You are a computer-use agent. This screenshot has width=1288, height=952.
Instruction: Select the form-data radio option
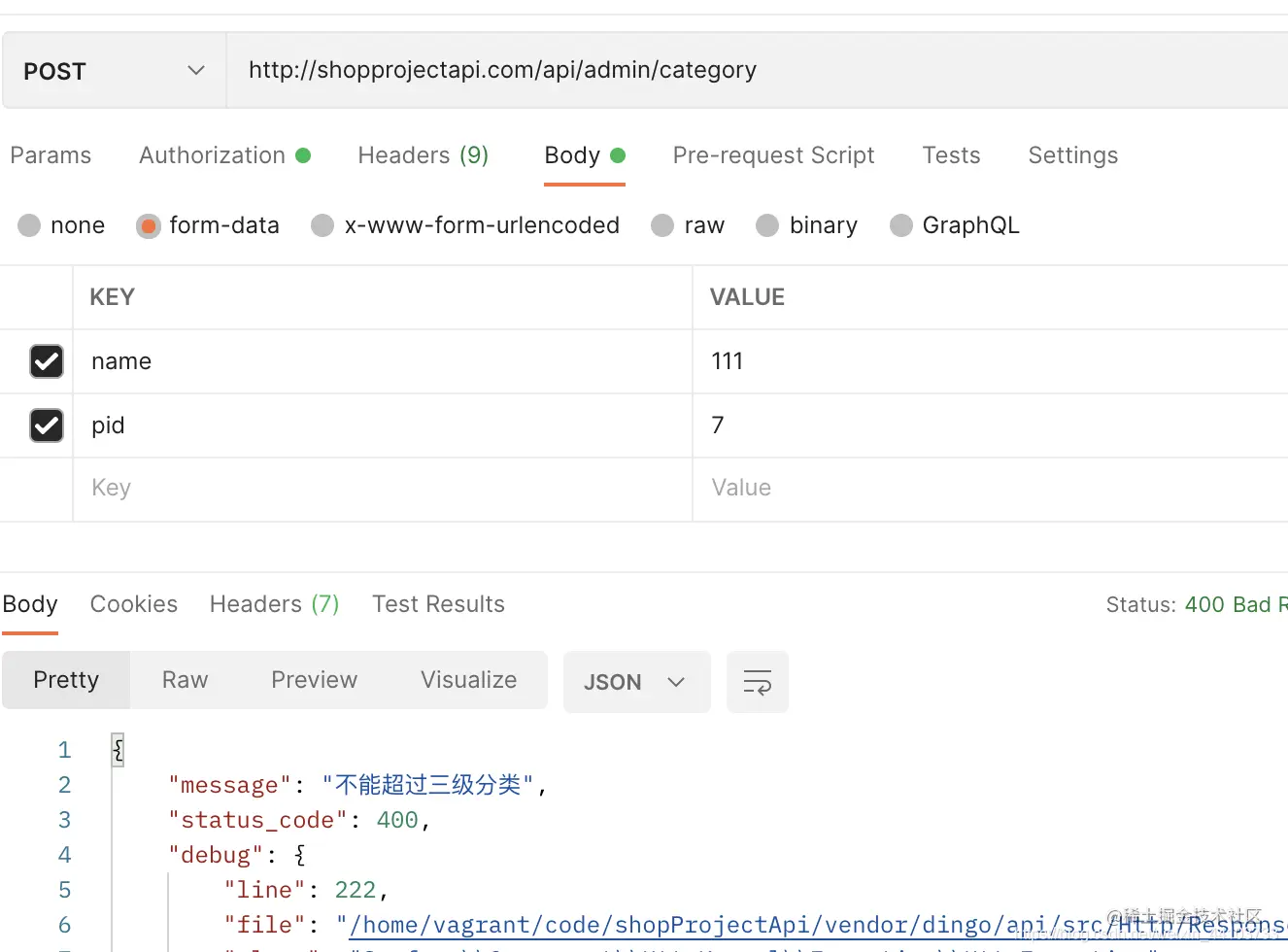208,225
